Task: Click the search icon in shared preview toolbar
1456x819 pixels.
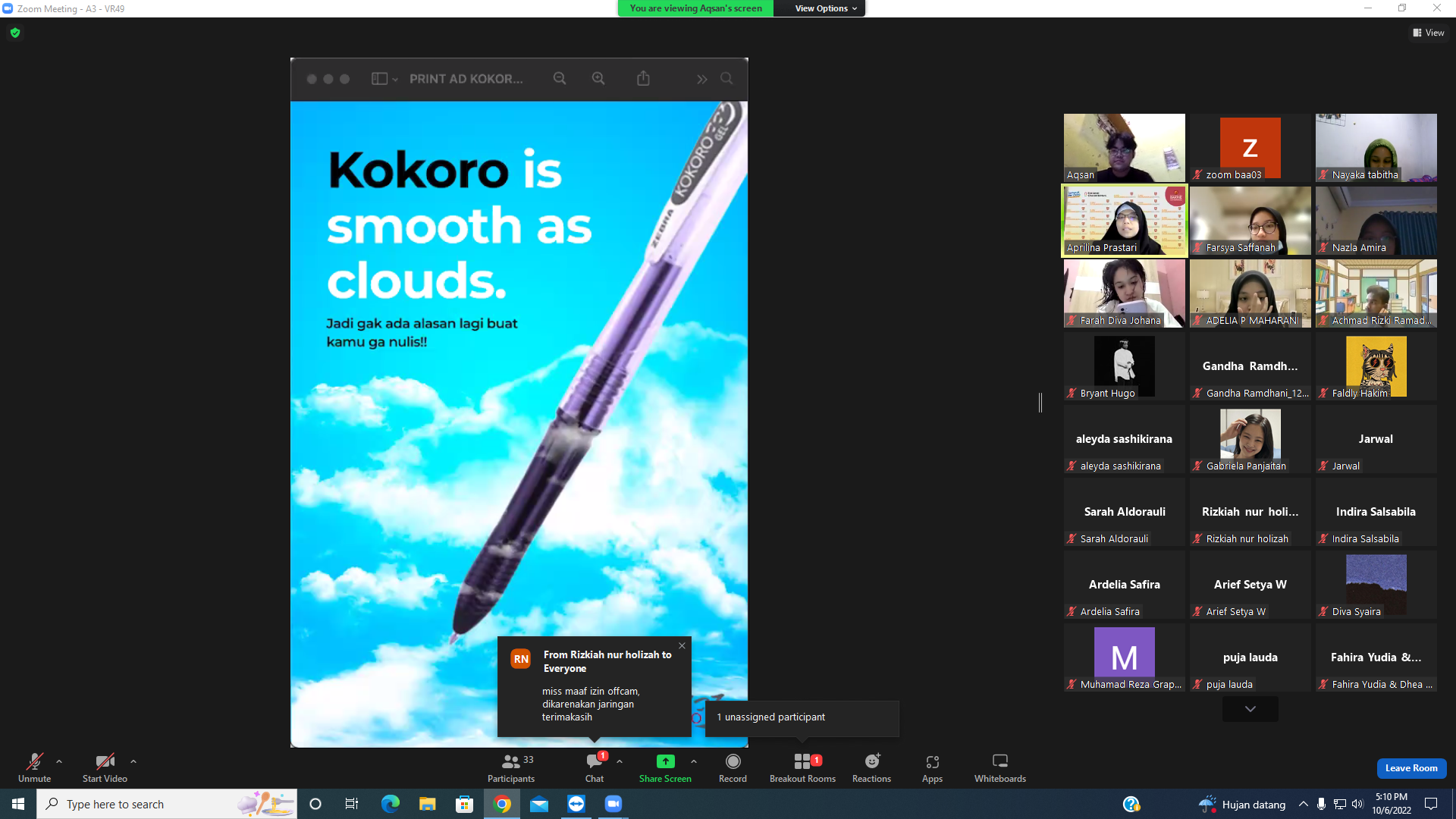Action: click(x=726, y=79)
